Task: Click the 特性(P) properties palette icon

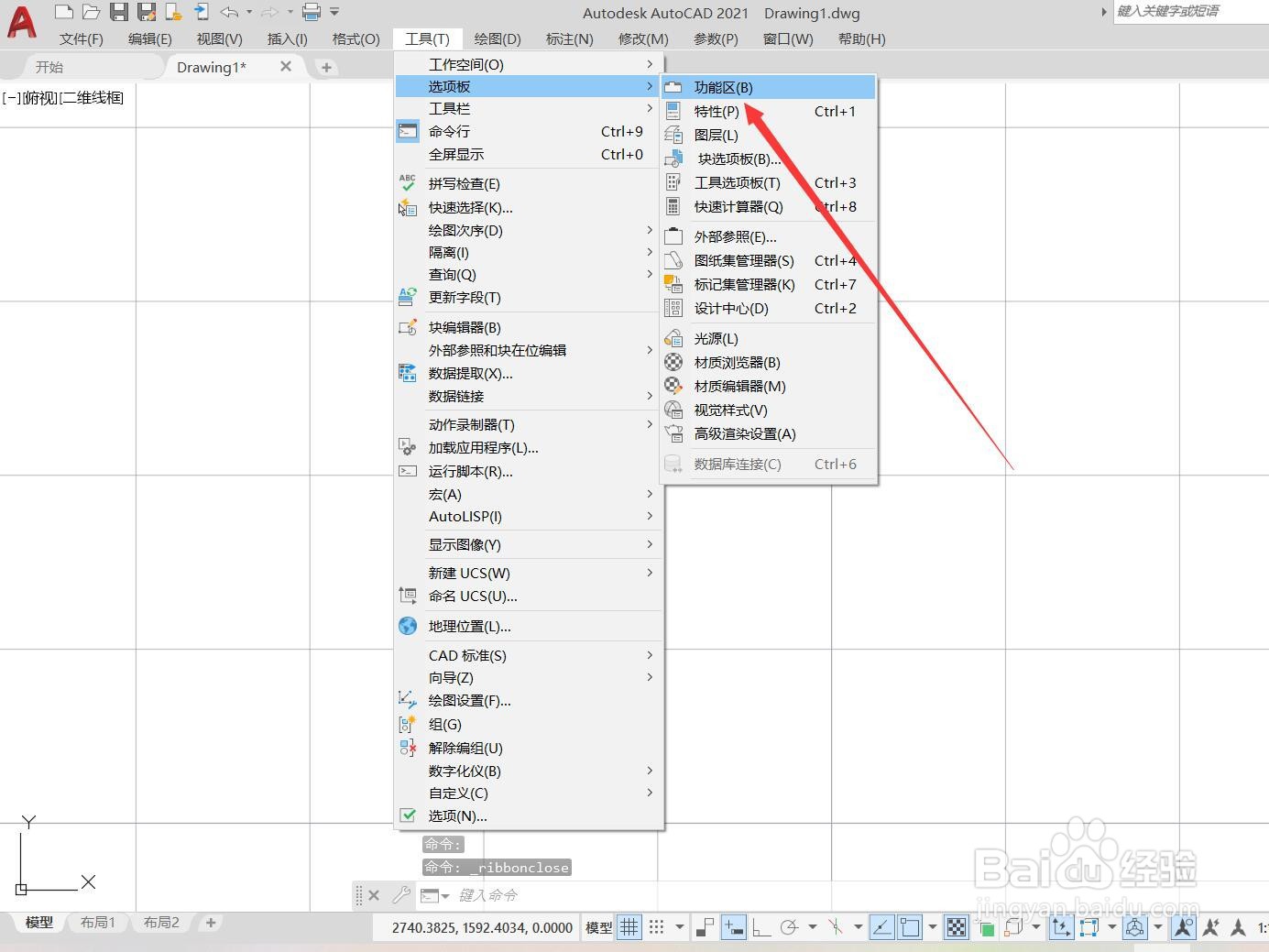Action: (x=673, y=111)
